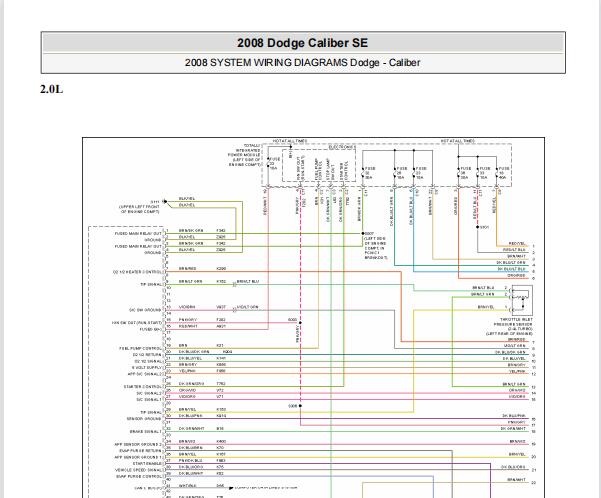Select the V72 circuit code at pin 26
This screenshot has width=601, height=498.
220,390
